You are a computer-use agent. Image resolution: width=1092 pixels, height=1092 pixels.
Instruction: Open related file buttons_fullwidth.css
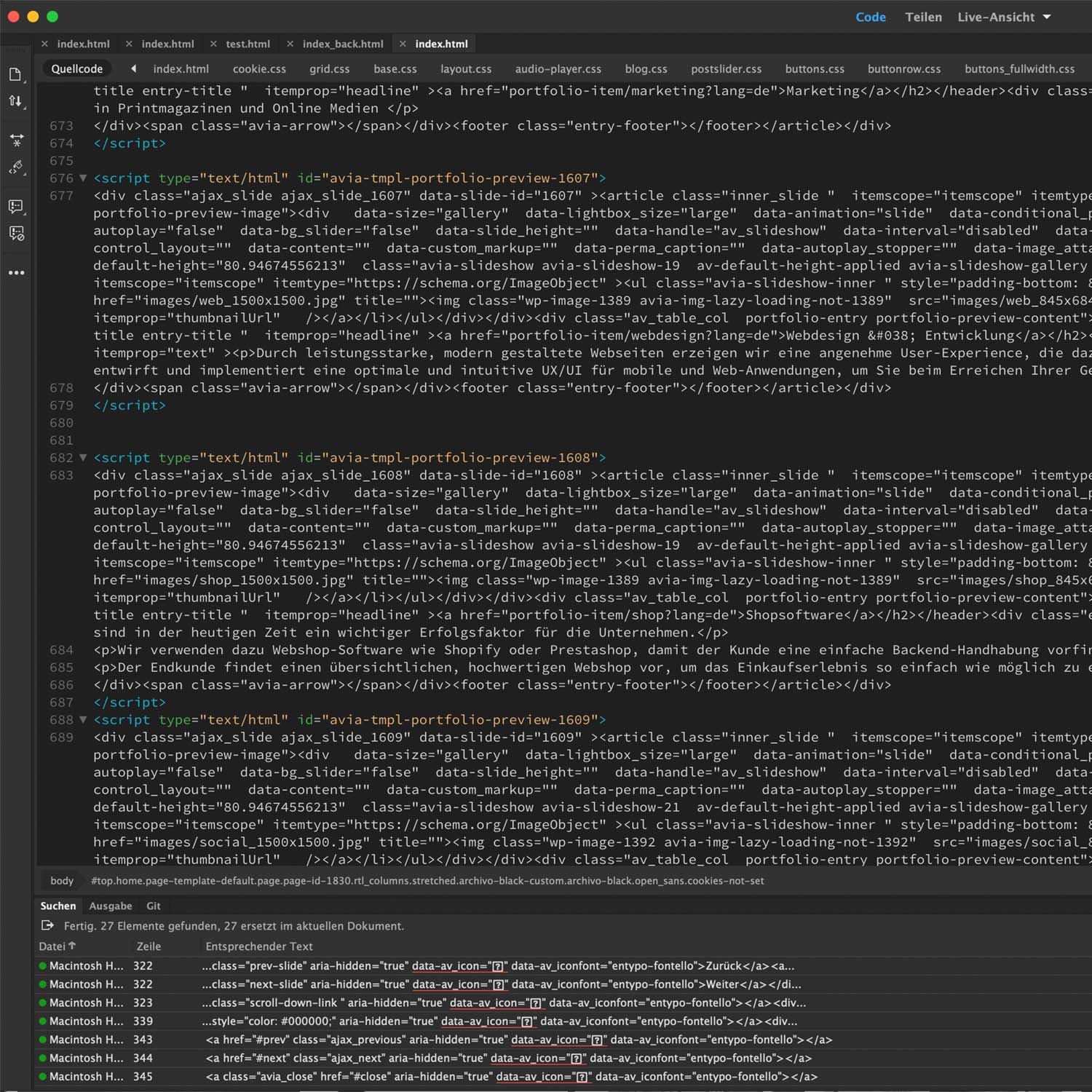tap(1019, 69)
